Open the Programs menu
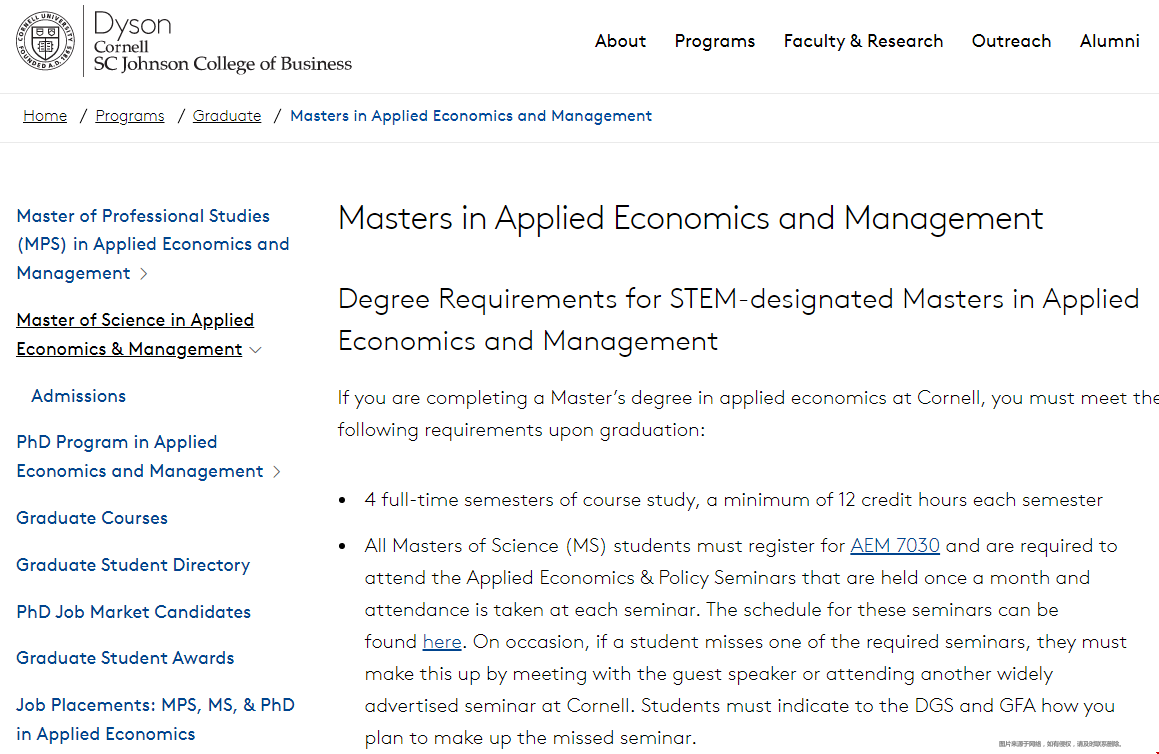The width and height of the screenshot is (1159, 754). point(714,41)
